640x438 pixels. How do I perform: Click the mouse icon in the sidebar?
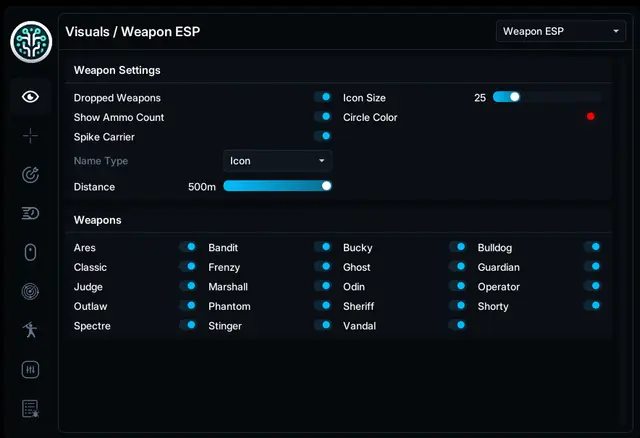point(31,252)
